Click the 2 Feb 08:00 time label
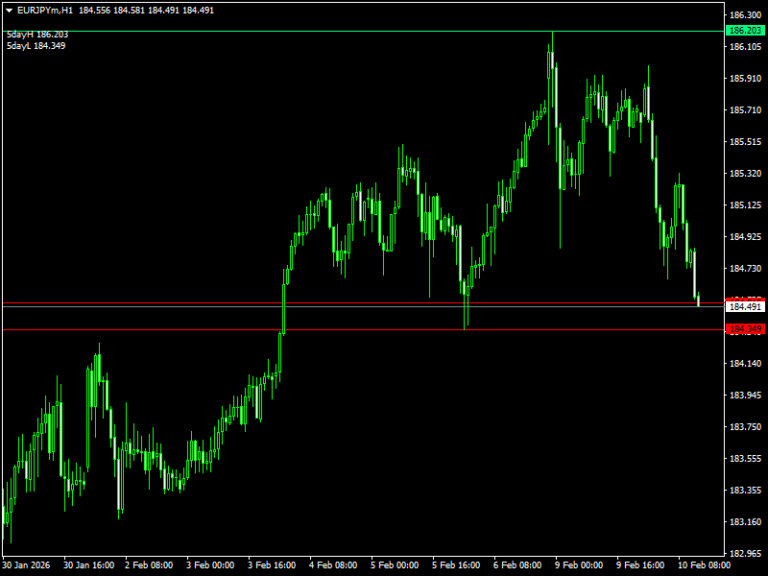 [x=149, y=565]
